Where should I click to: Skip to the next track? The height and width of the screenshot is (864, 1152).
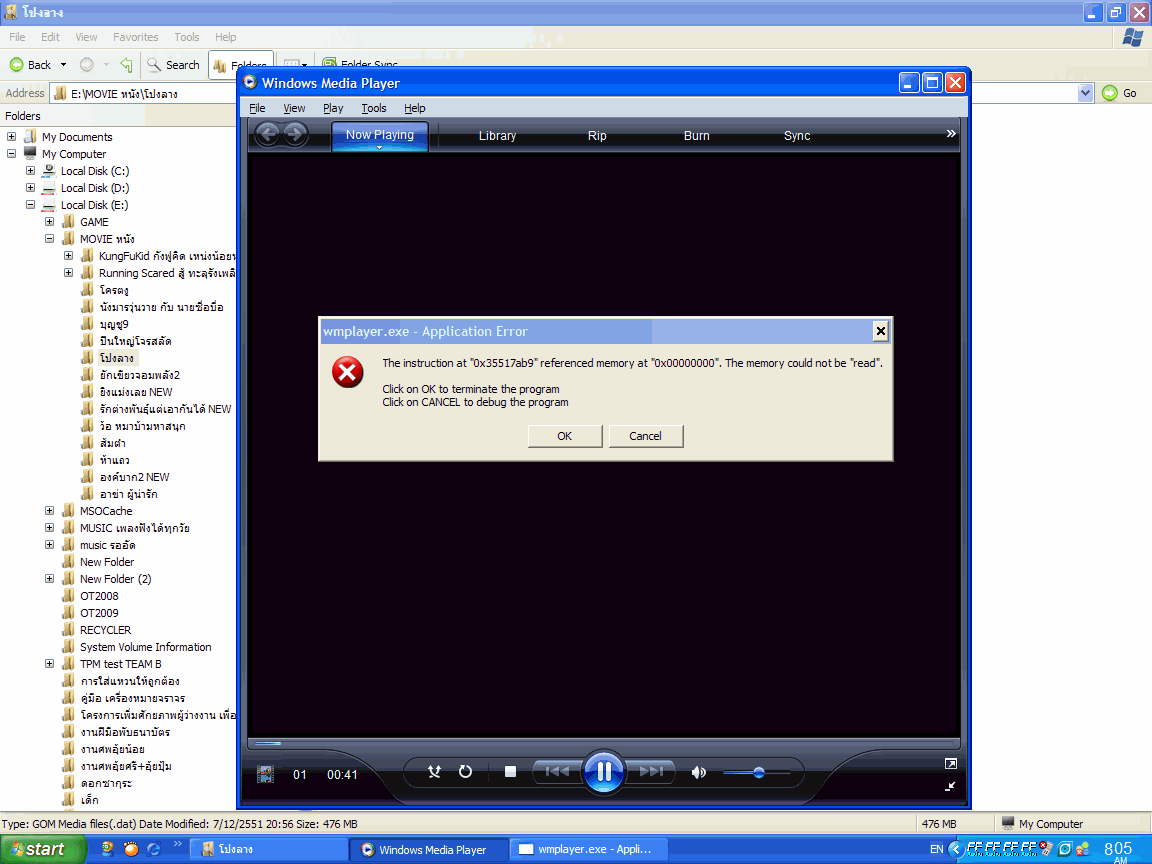click(651, 771)
